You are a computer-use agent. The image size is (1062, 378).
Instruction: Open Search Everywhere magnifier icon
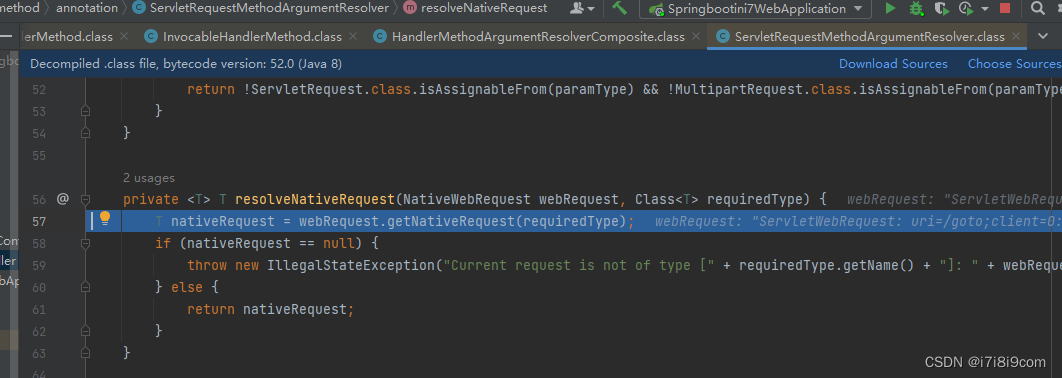point(1037,8)
